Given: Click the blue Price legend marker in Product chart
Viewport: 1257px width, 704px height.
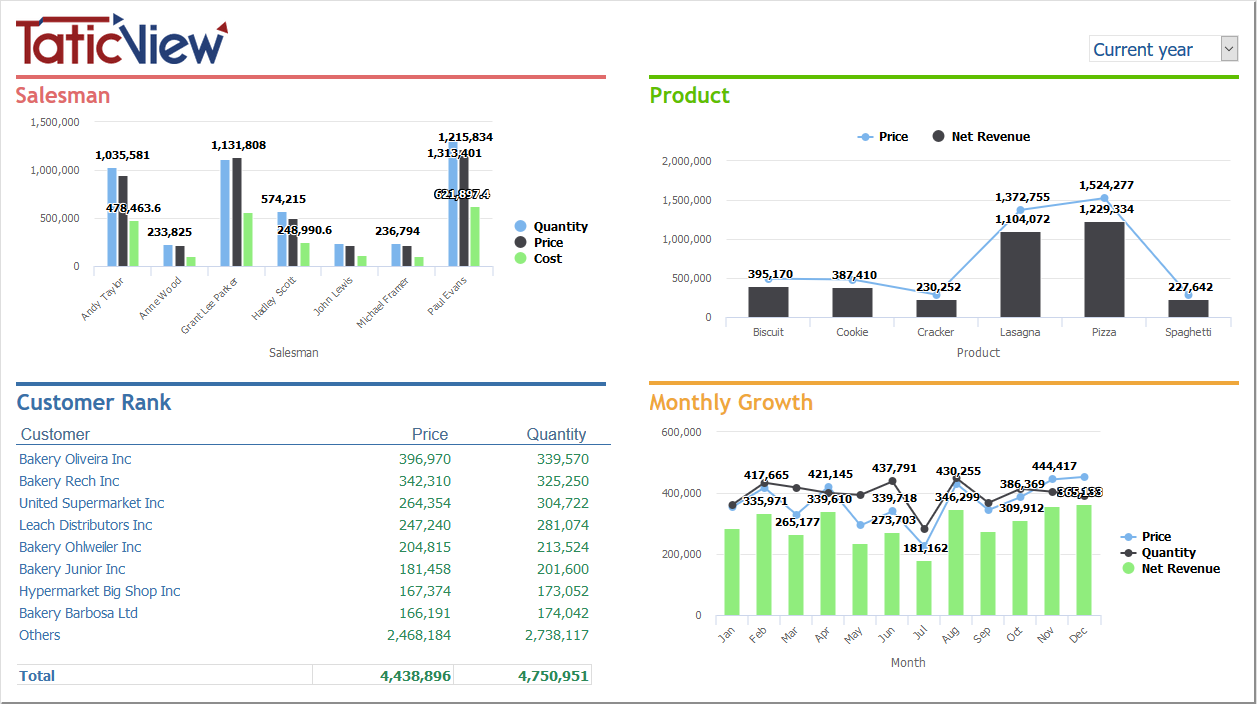Looking at the screenshot, I should coord(865,136).
